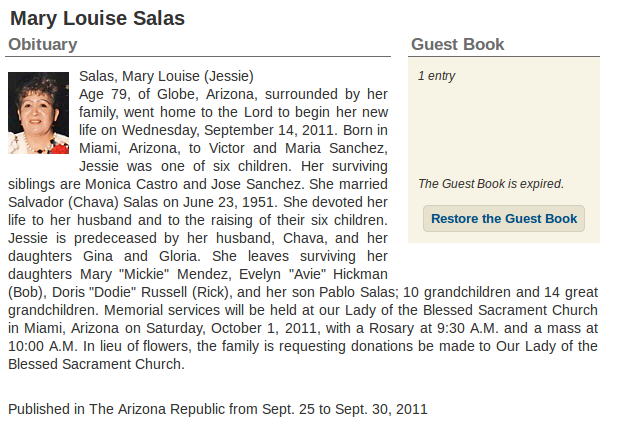The height and width of the screenshot is (435, 619).
Task: Click the memorial date October 1, 2011
Action: (x=264, y=328)
